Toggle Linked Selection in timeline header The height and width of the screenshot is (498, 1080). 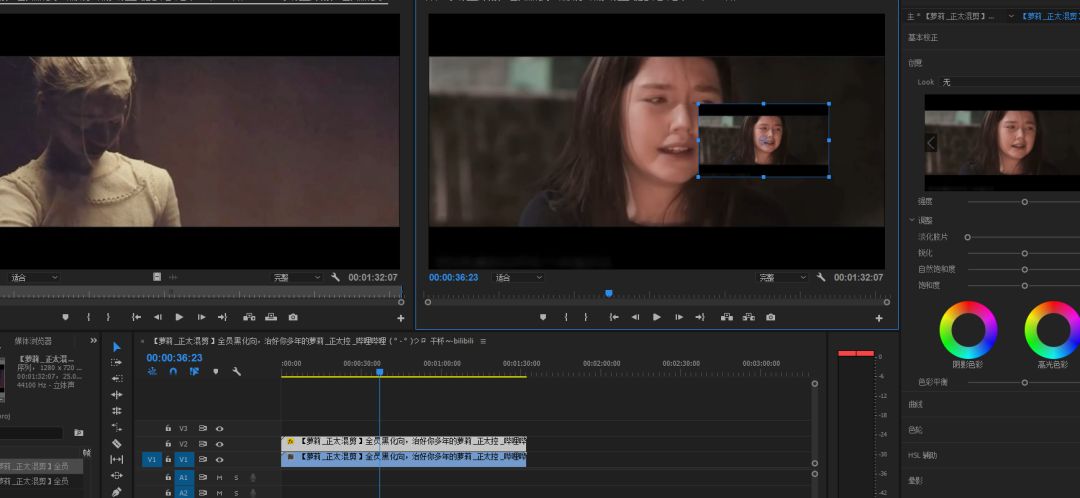194,371
